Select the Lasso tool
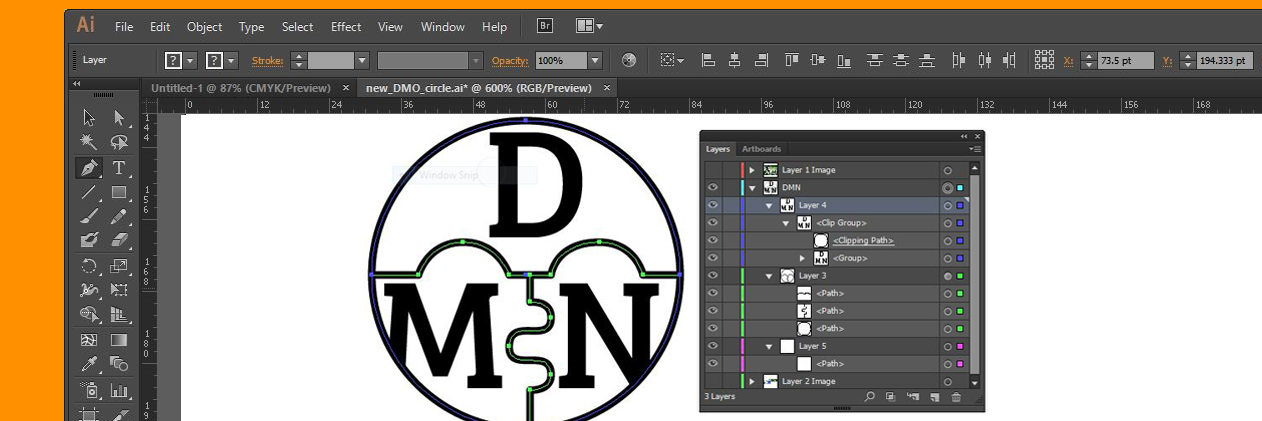This screenshot has width=1262, height=421. (x=119, y=143)
